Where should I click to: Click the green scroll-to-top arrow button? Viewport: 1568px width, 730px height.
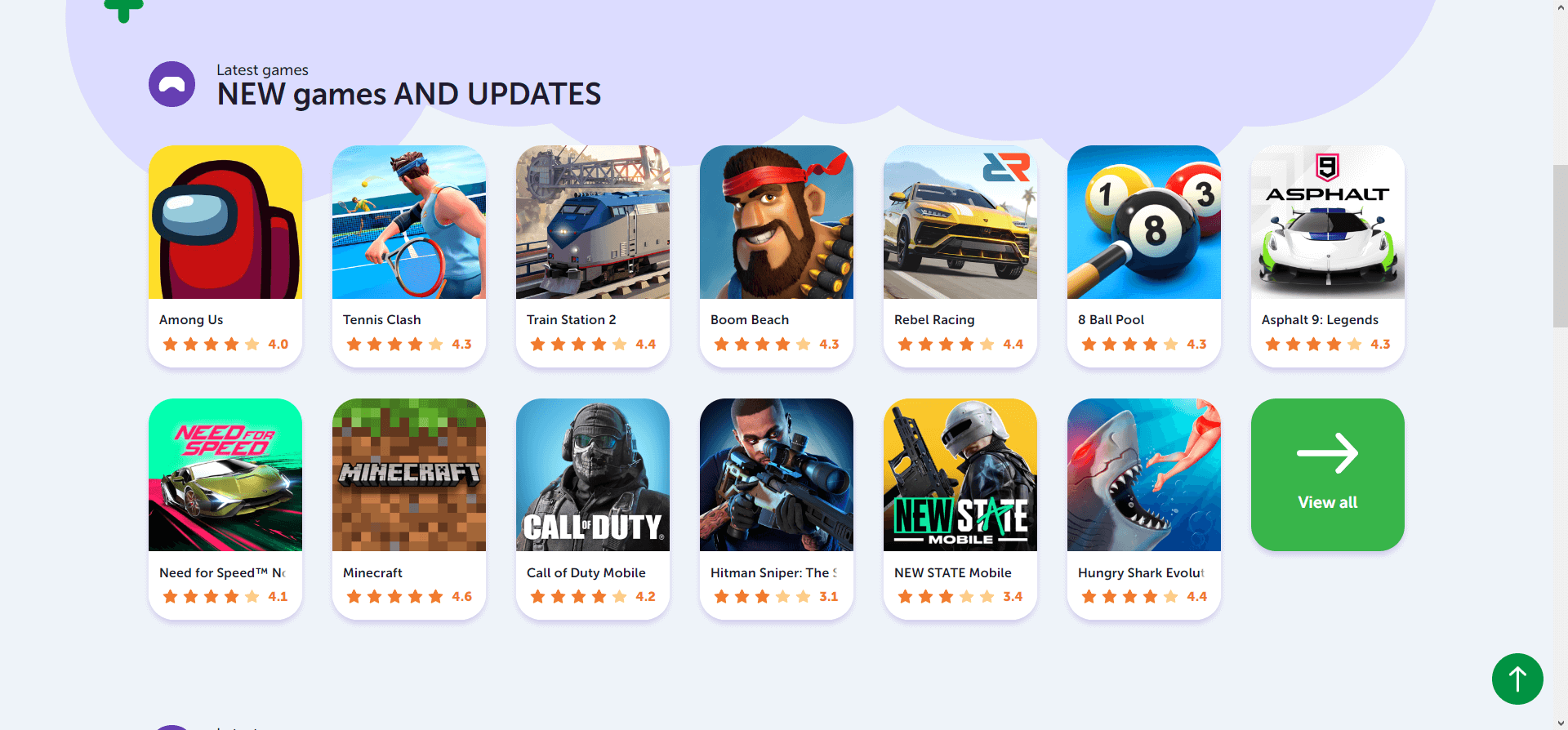[1517, 679]
